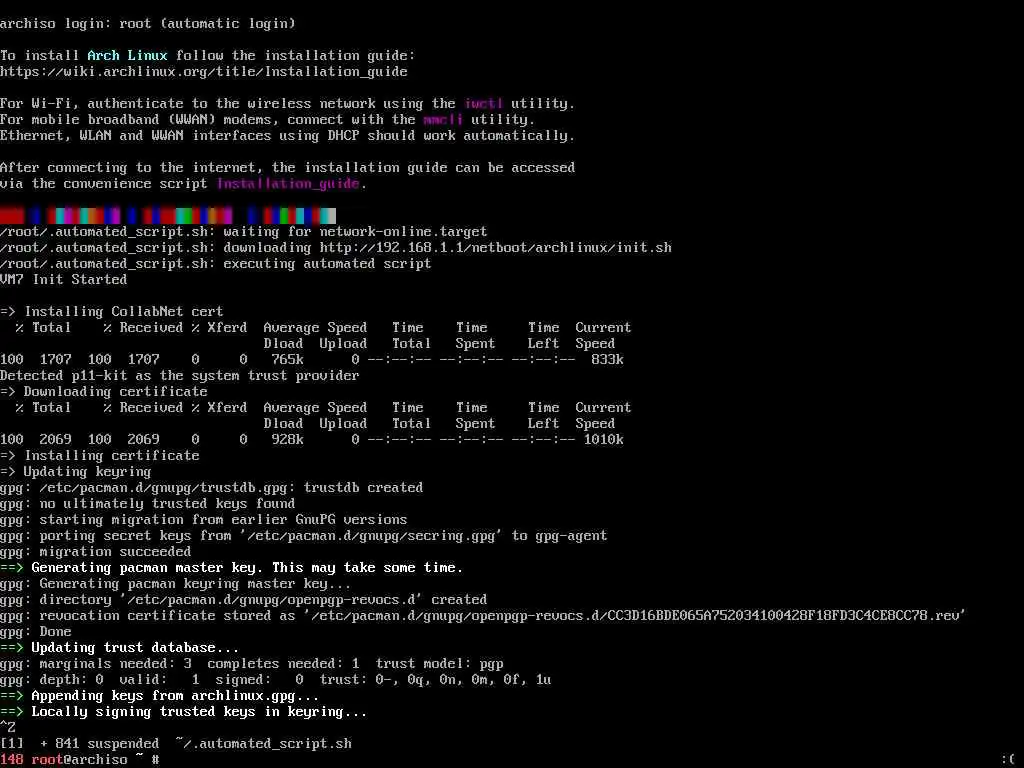This screenshot has width=1024, height=768.
Task: Click the line starting 'Ethernet, WLAN and WWAN interfaces'
Action: coord(287,136)
